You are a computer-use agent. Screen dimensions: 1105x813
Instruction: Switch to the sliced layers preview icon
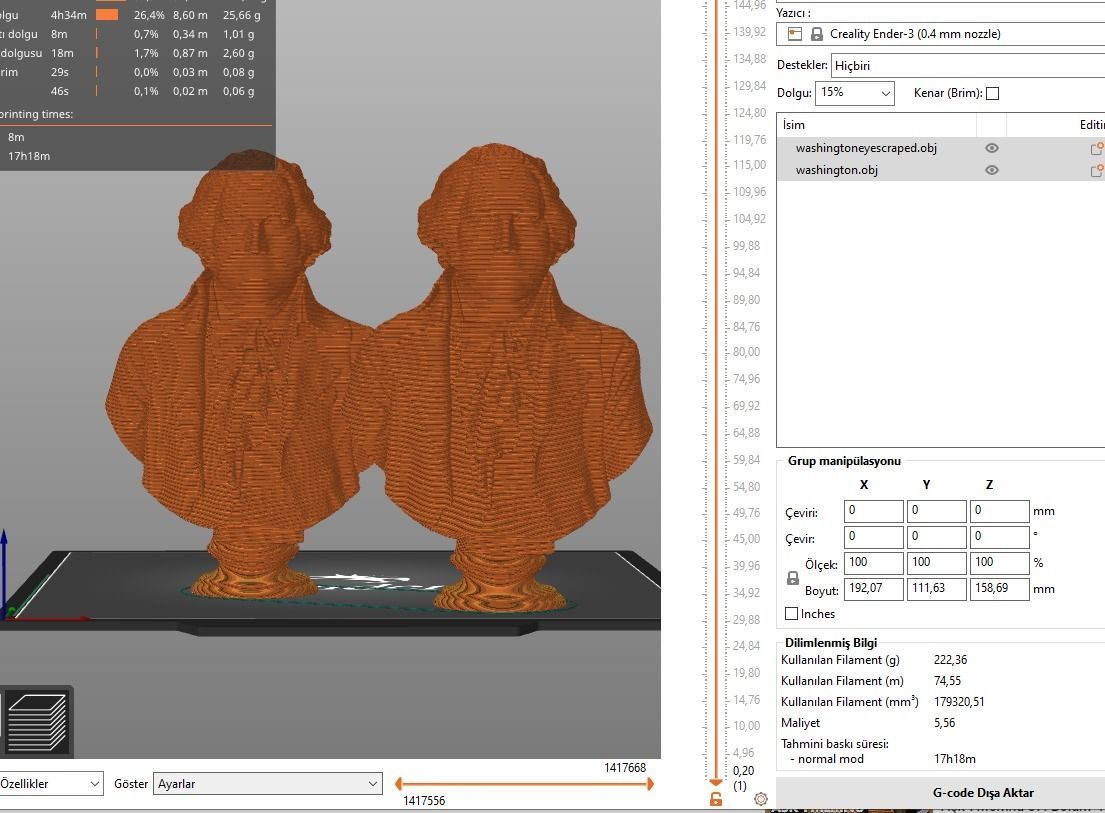[36, 722]
